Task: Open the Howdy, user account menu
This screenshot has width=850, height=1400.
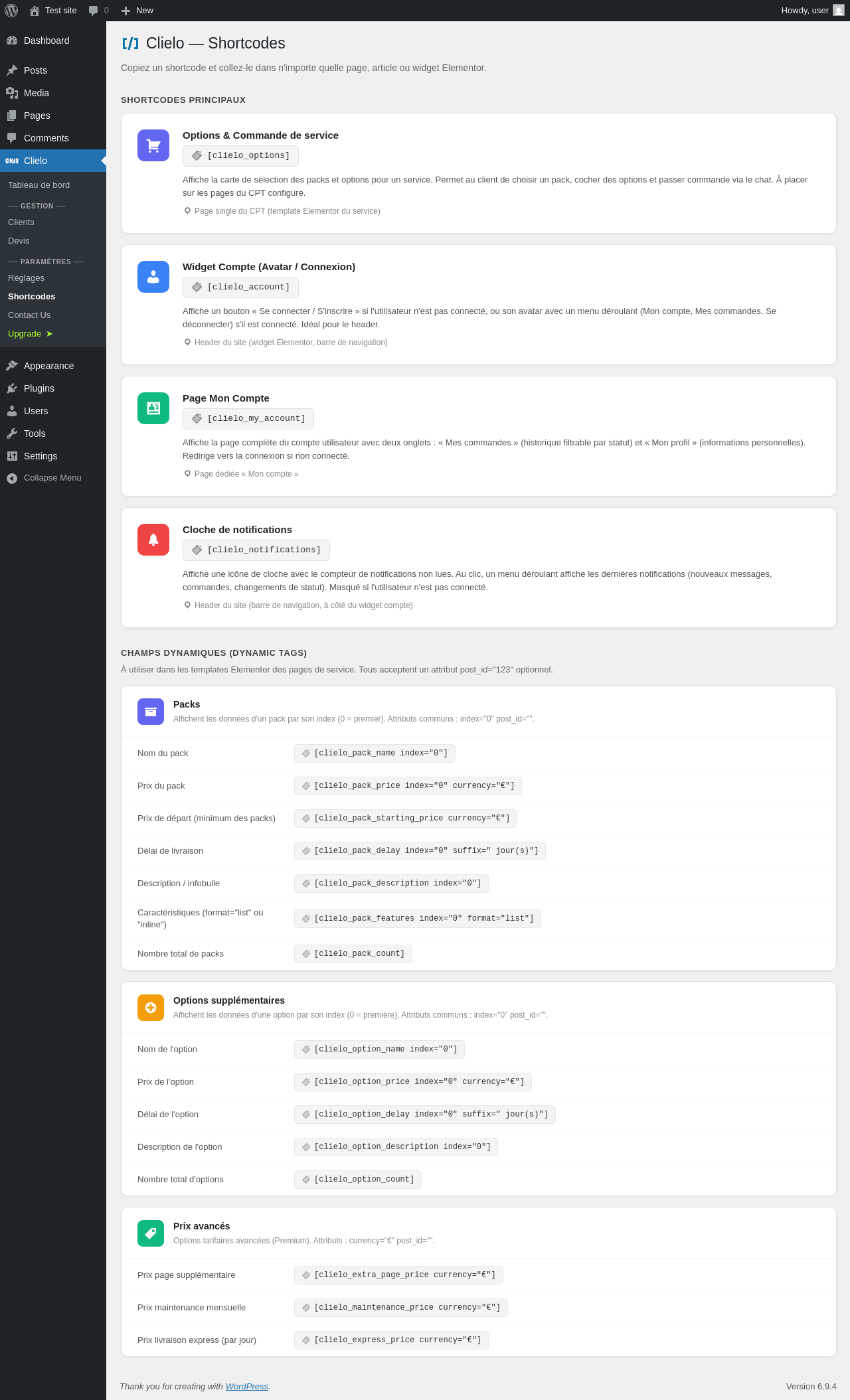Action: [813, 11]
